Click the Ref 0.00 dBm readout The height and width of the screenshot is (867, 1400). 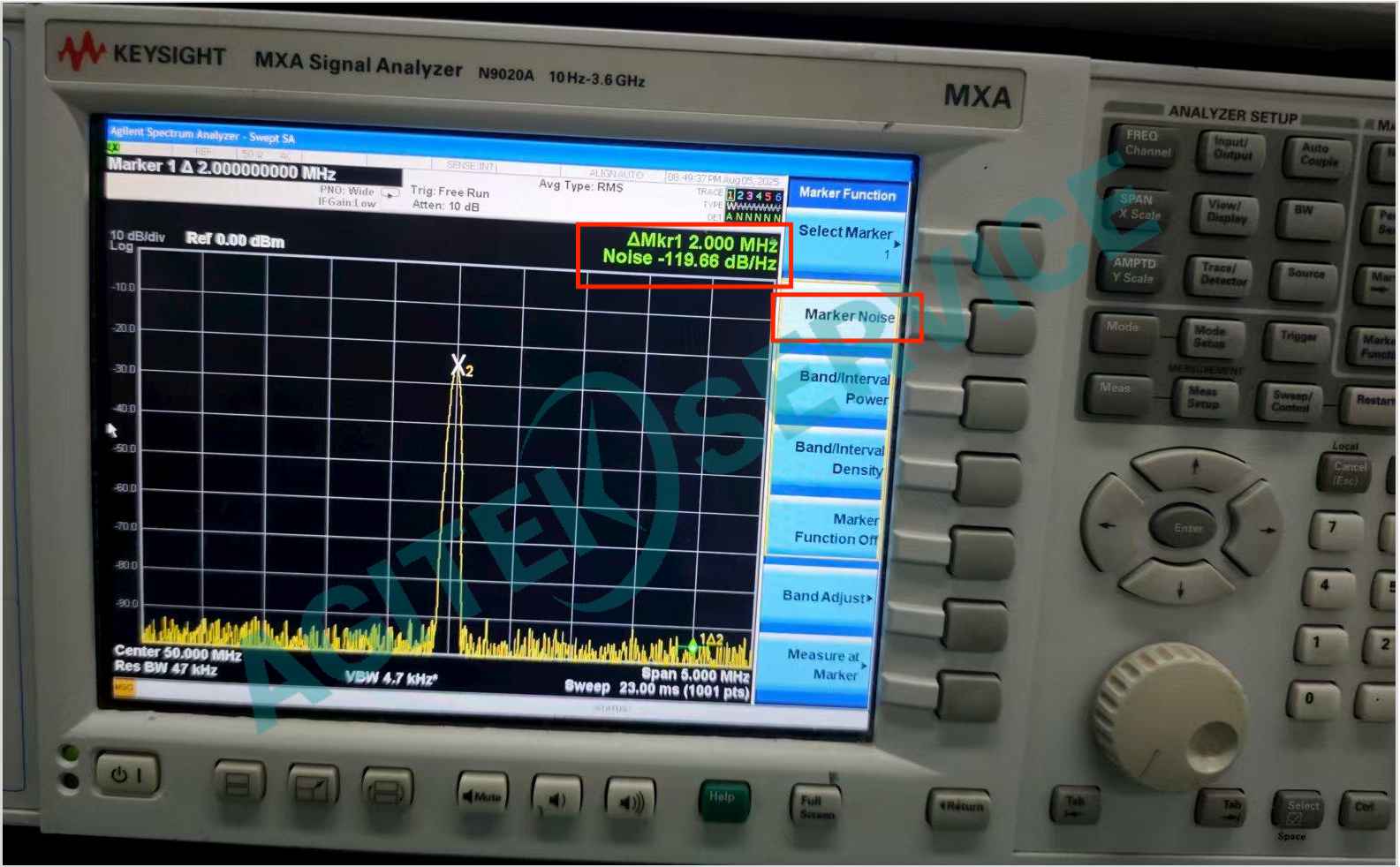[x=235, y=240]
